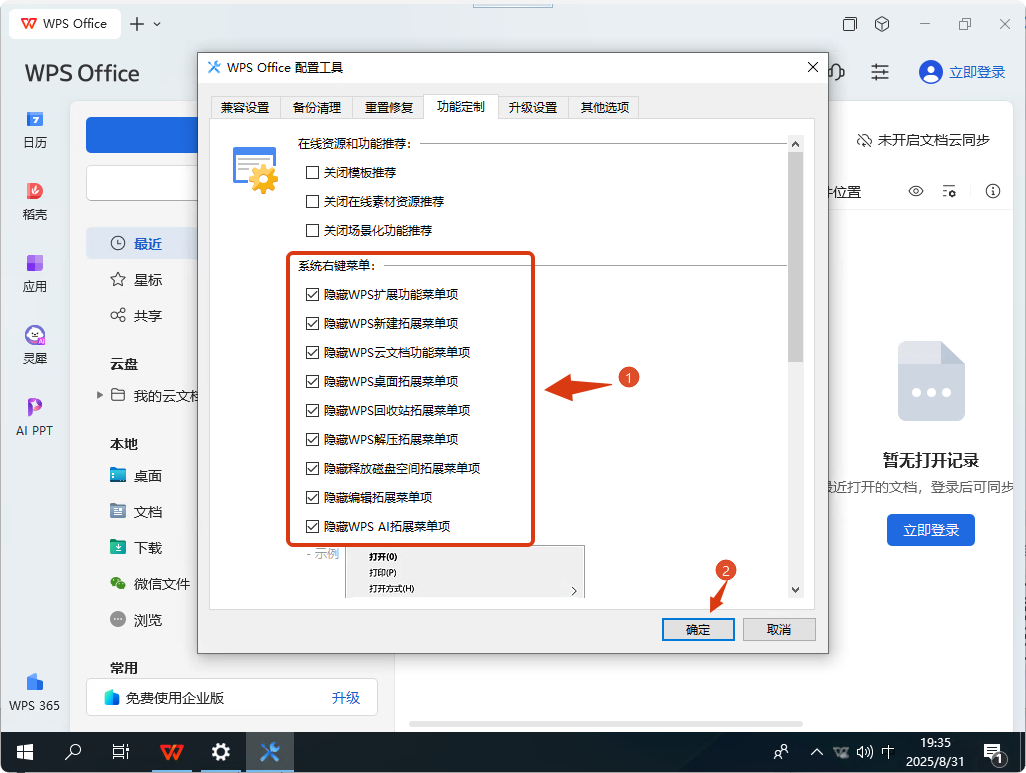Image resolution: width=1026 pixels, height=773 pixels.
Task: Click the 确定 button
Action: click(698, 629)
